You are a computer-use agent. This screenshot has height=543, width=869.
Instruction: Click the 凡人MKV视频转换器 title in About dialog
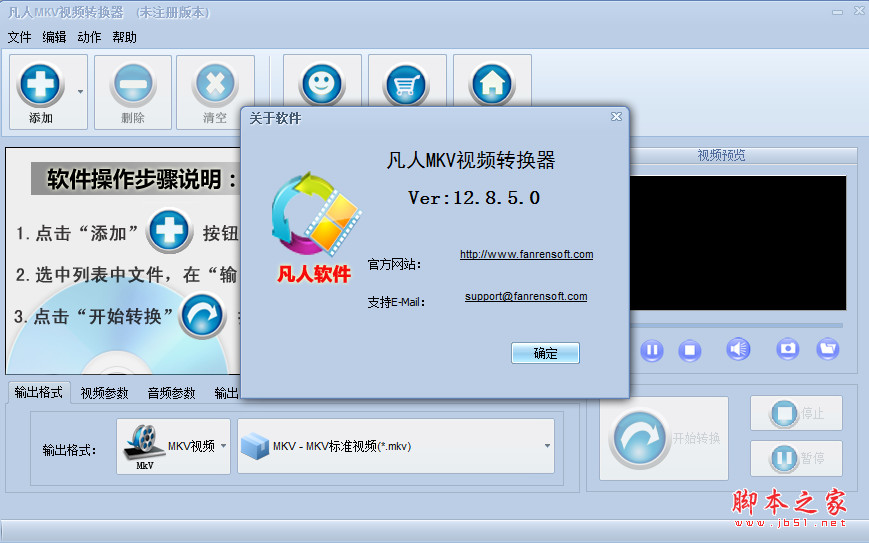[471, 160]
